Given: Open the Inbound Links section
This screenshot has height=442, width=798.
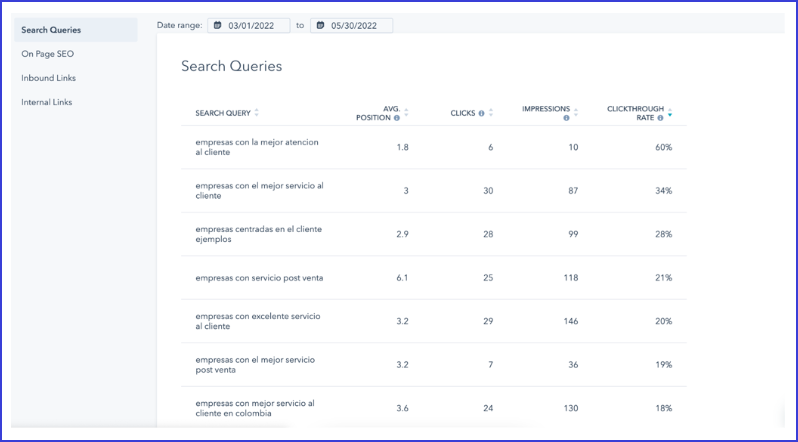Looking at the screenshot, I should 48,78.
